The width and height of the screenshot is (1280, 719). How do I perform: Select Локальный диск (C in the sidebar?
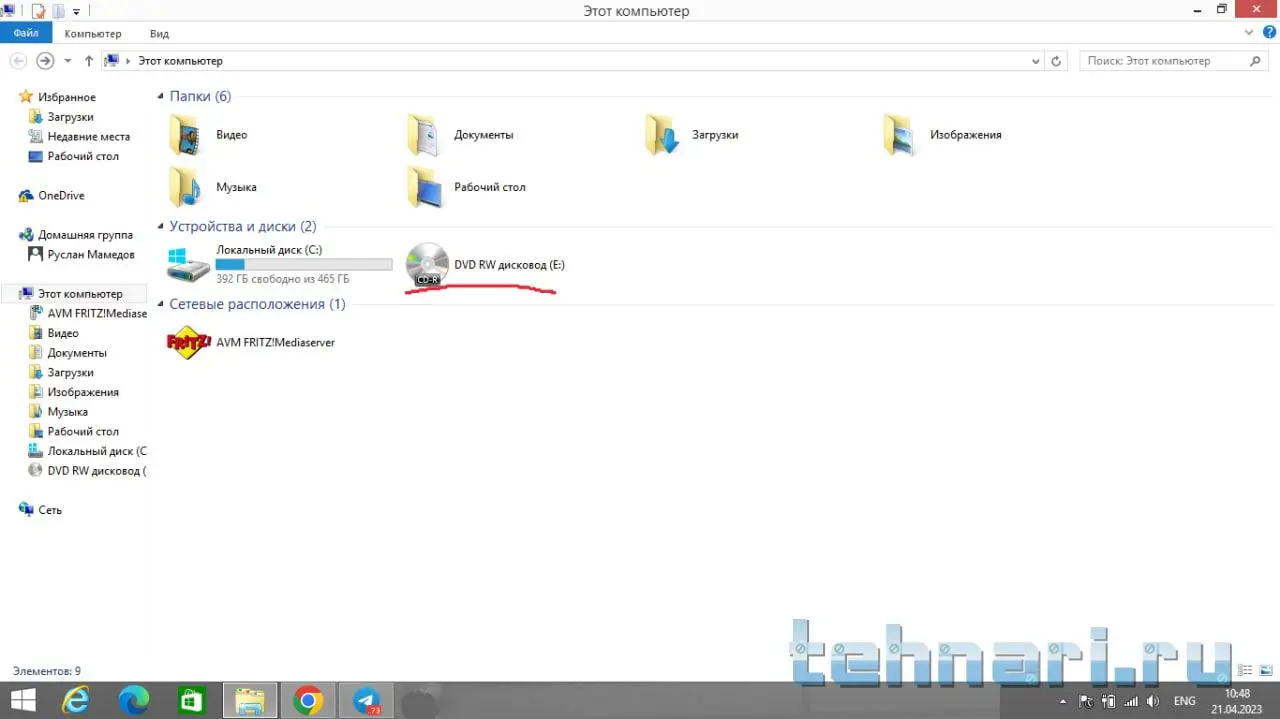point(87,451)
